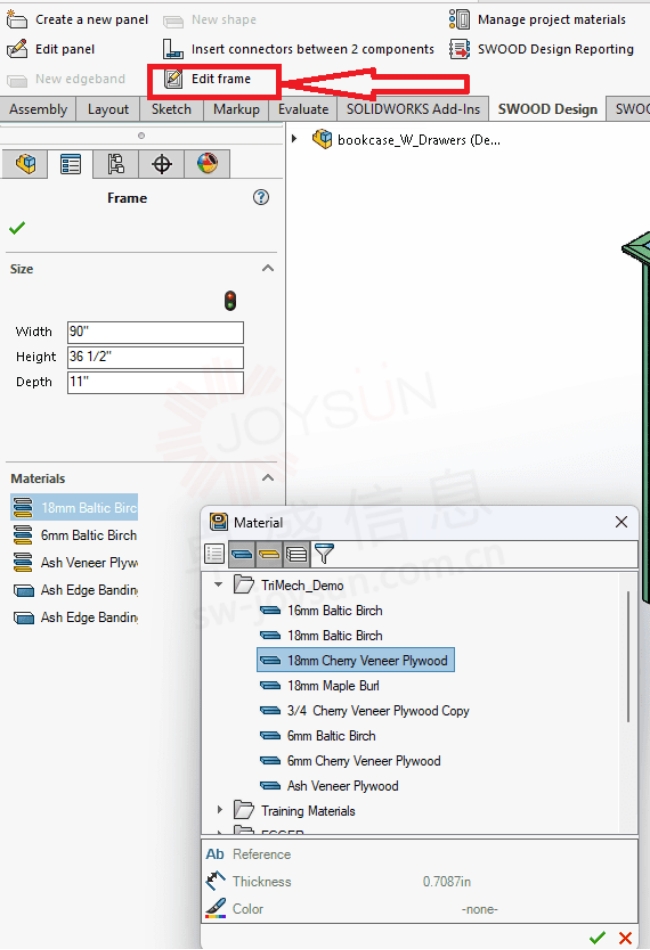
Task: Select Ash Veneer Plywood in Materials list
Action: point(75,562)
